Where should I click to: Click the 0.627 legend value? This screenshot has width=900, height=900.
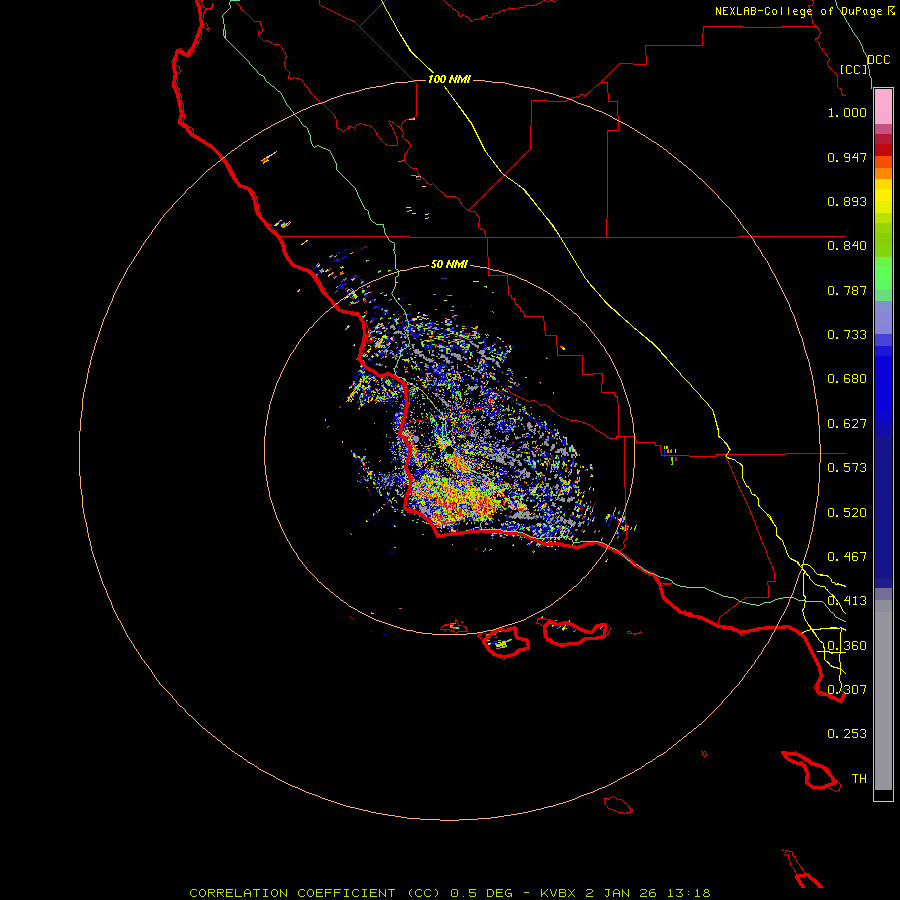[x=847, y=424]
